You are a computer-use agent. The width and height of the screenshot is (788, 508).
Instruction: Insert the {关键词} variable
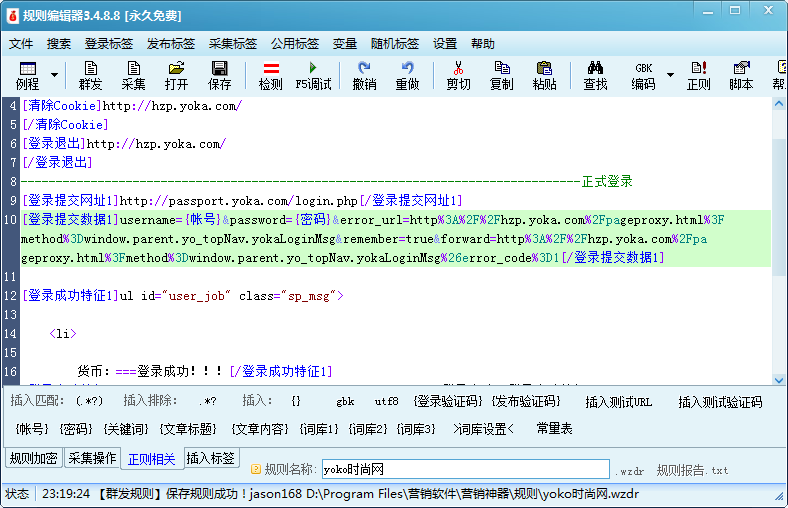(126, 429)
